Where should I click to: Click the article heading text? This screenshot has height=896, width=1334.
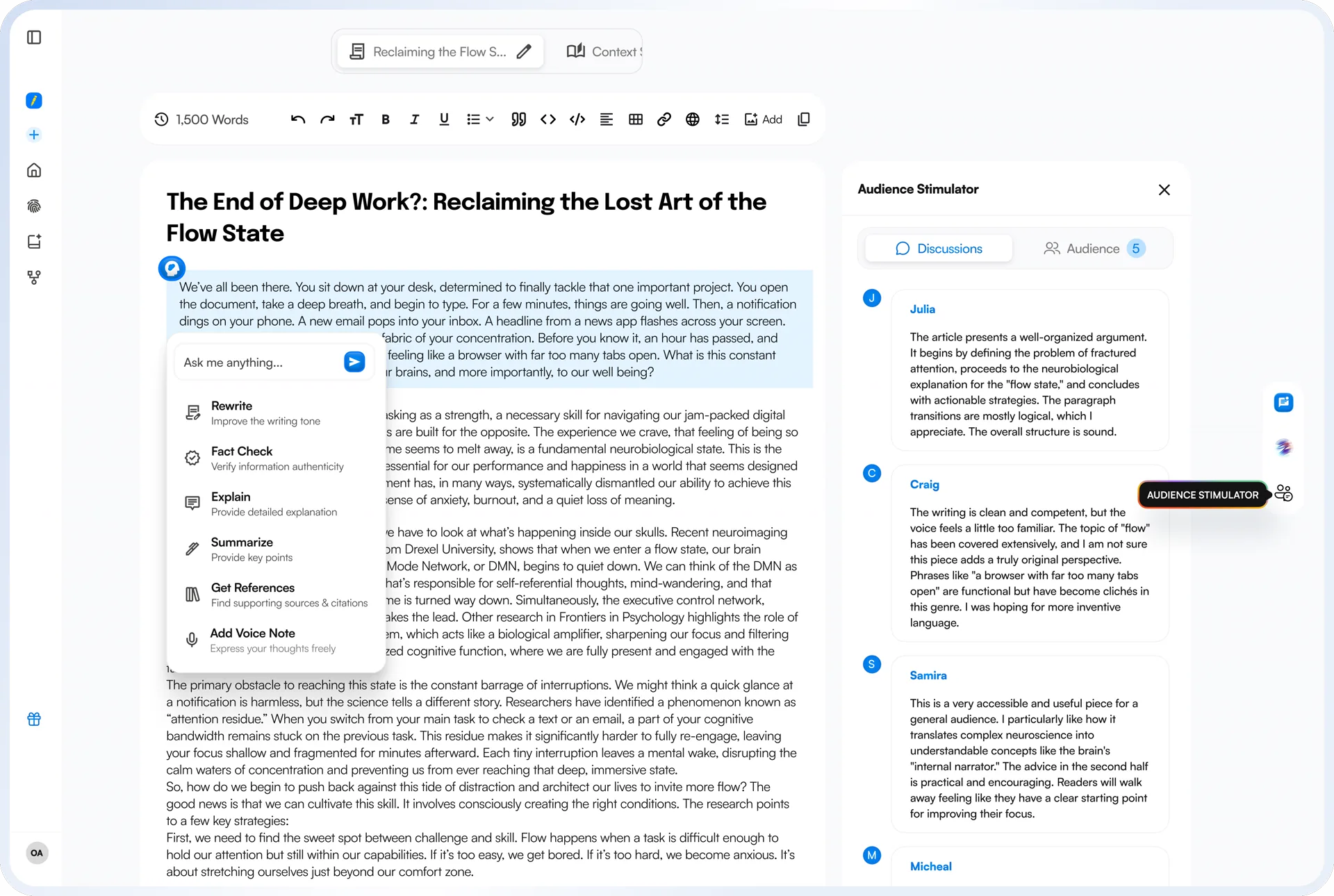coord(466,217)
